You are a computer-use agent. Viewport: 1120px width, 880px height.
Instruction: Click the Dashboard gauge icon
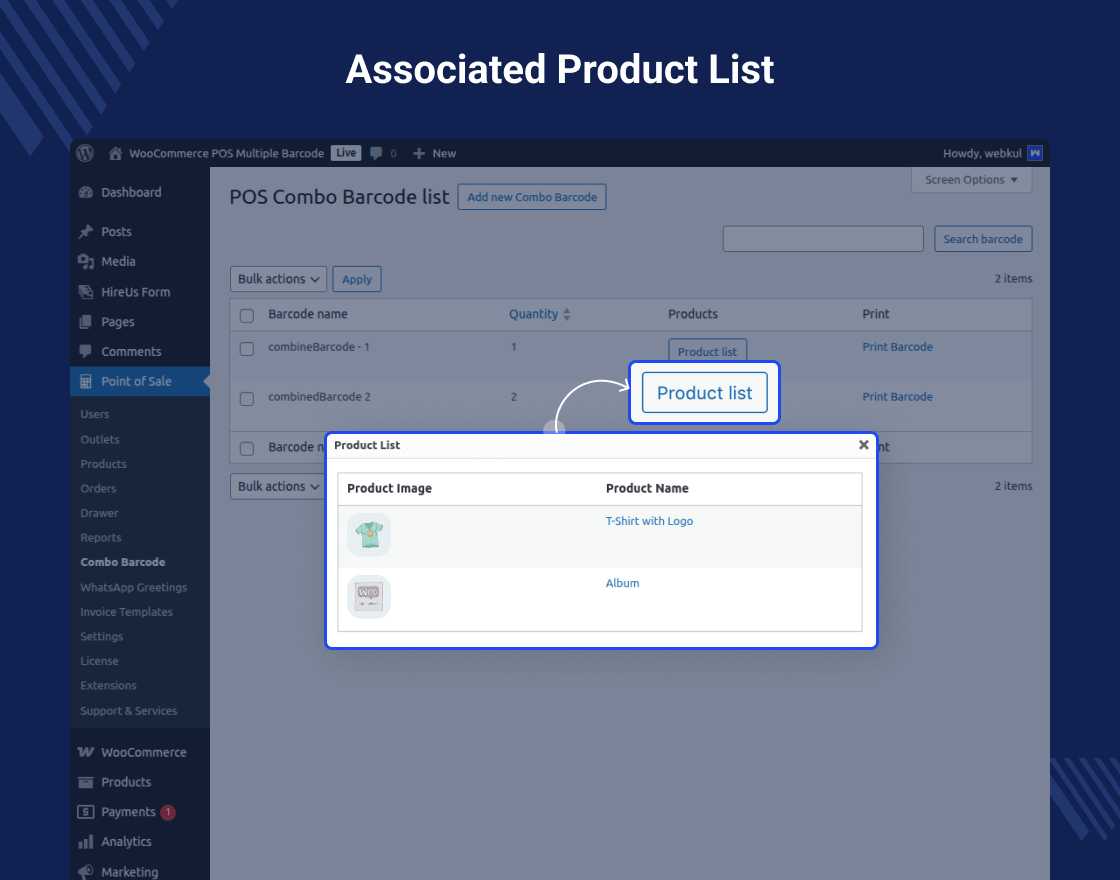point(85,193)
